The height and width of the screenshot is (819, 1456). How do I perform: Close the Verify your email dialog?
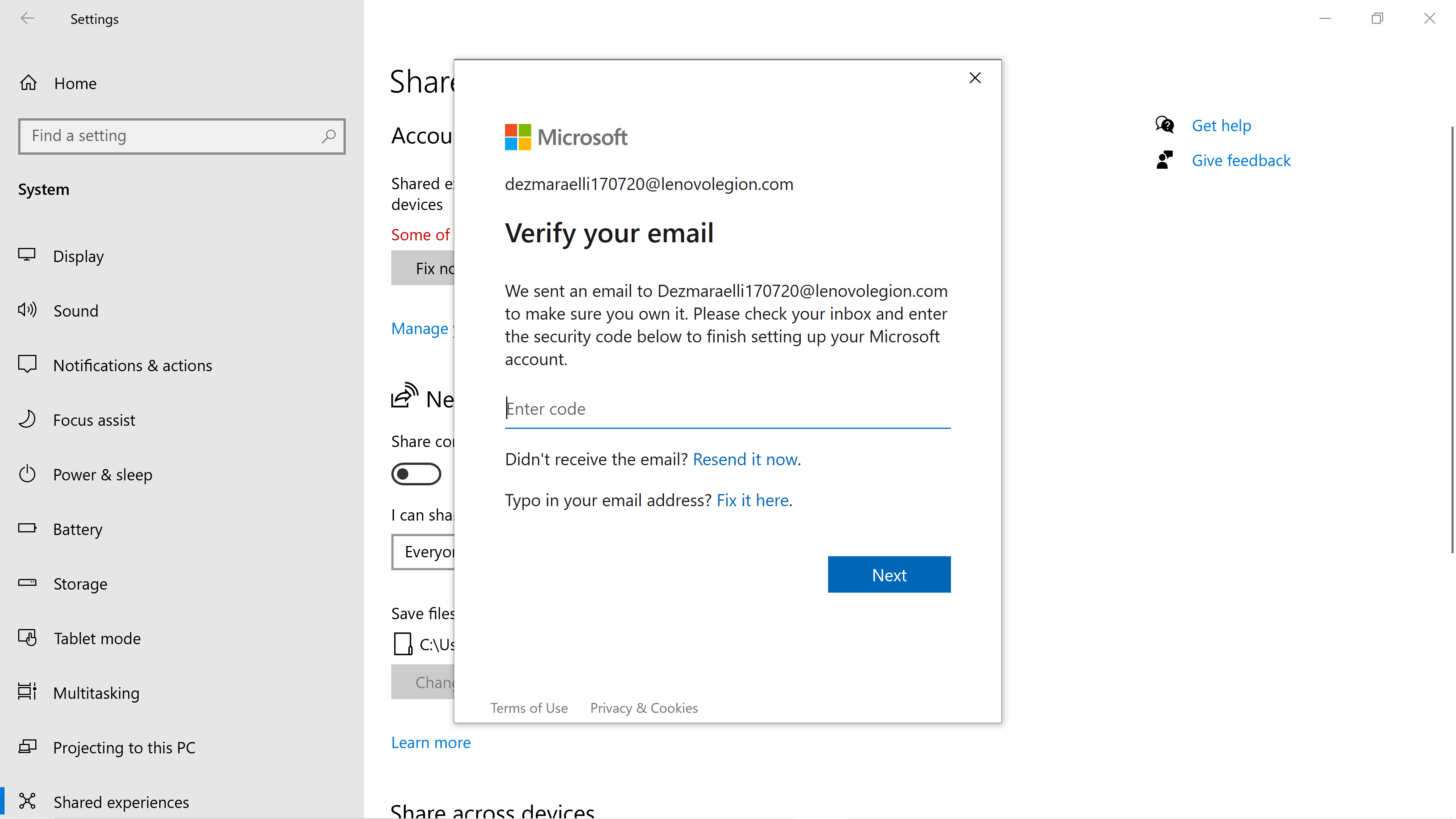coord(974,78)
